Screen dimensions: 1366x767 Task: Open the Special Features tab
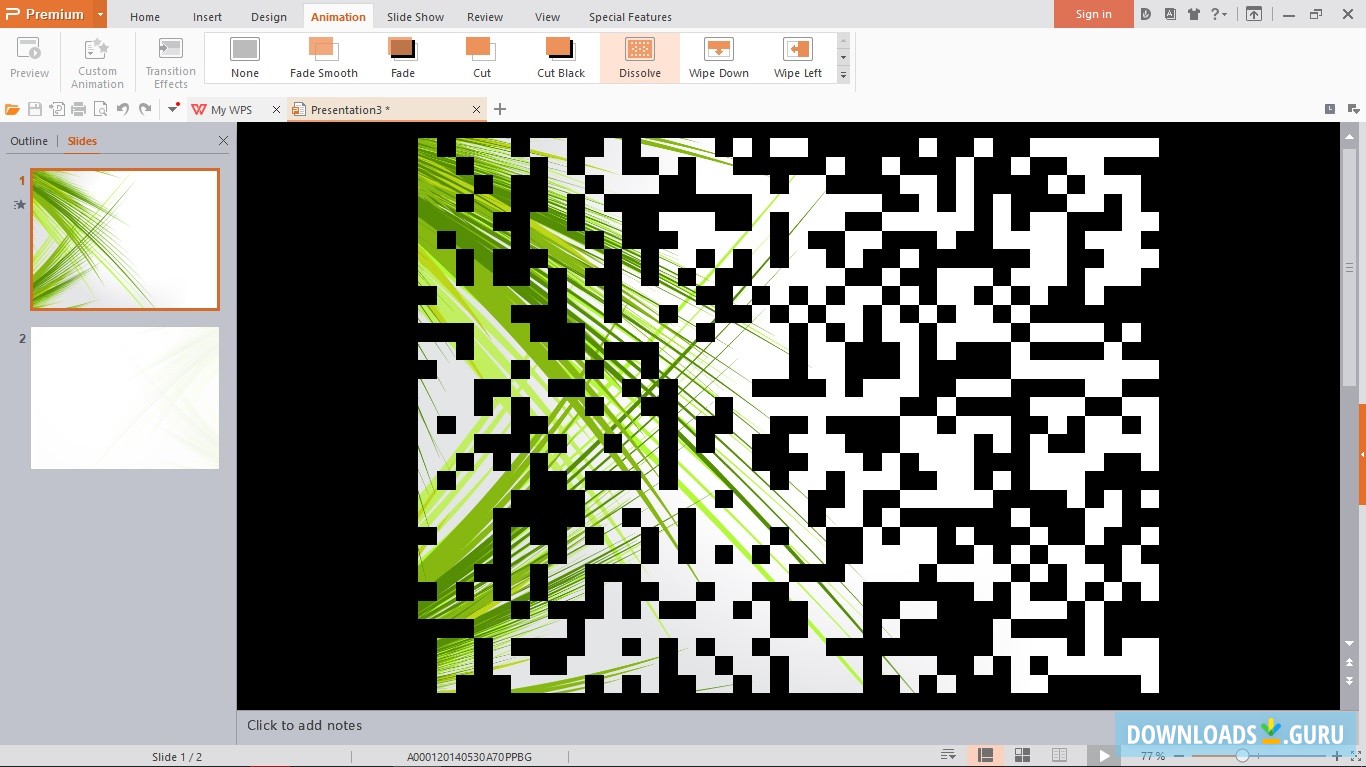coord(630,16)
